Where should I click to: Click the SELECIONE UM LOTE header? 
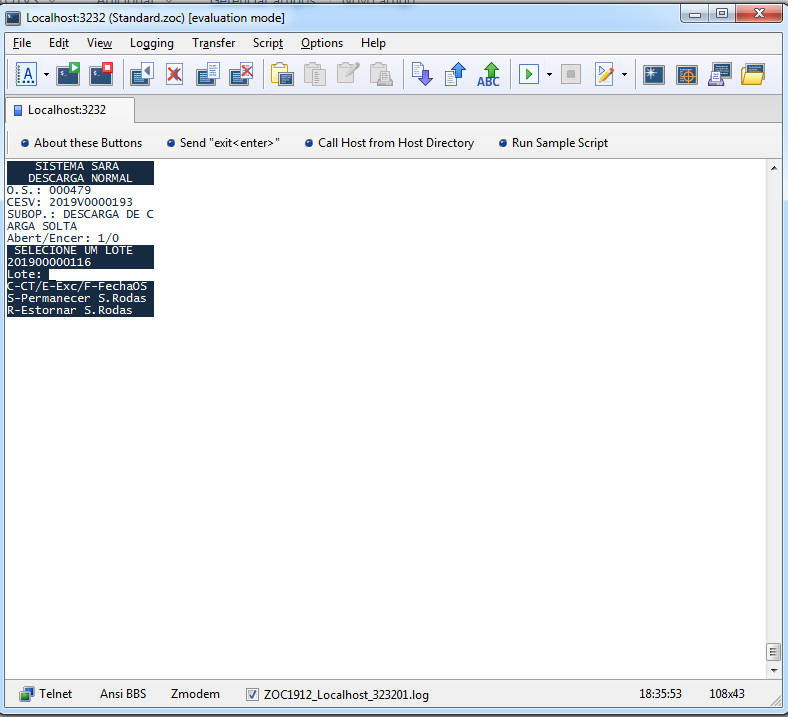[x=73, y=250]
